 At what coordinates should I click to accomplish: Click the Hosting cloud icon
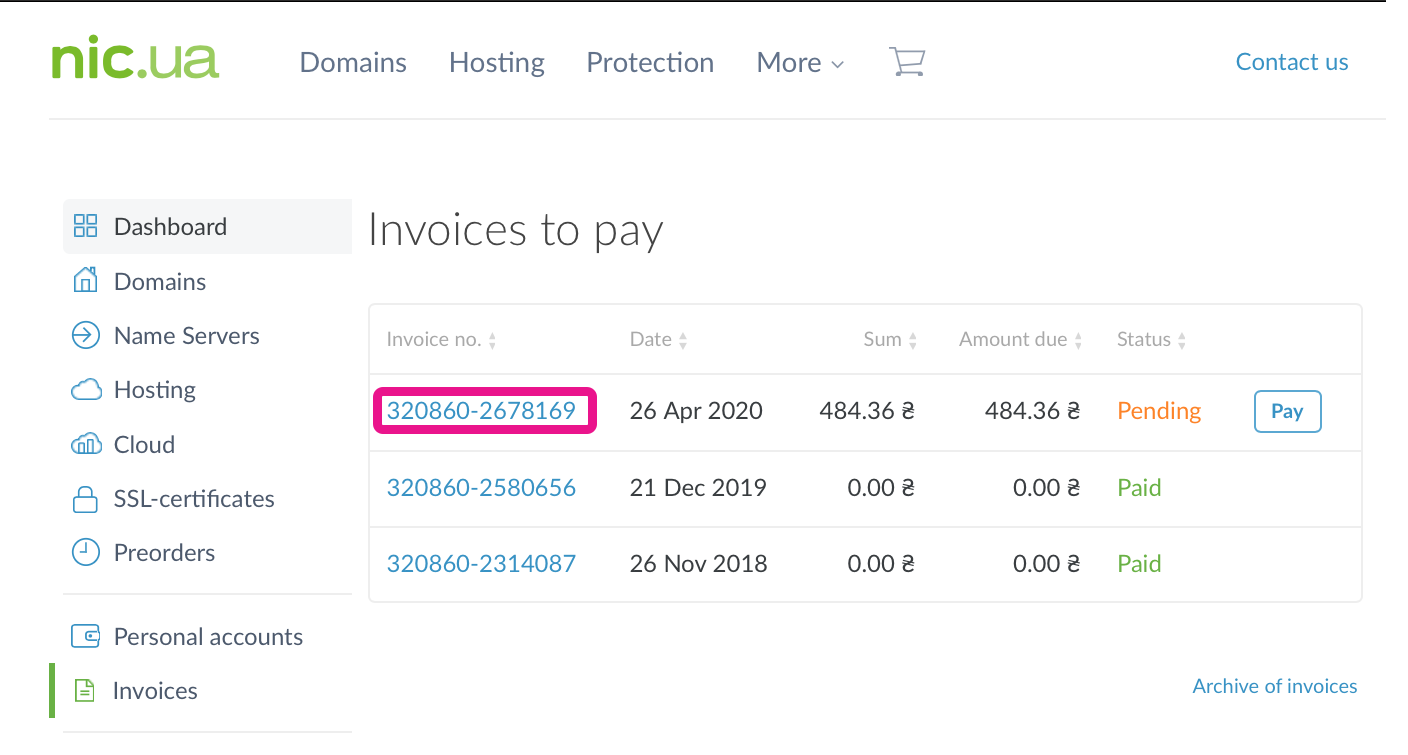(x=86, y=390)
